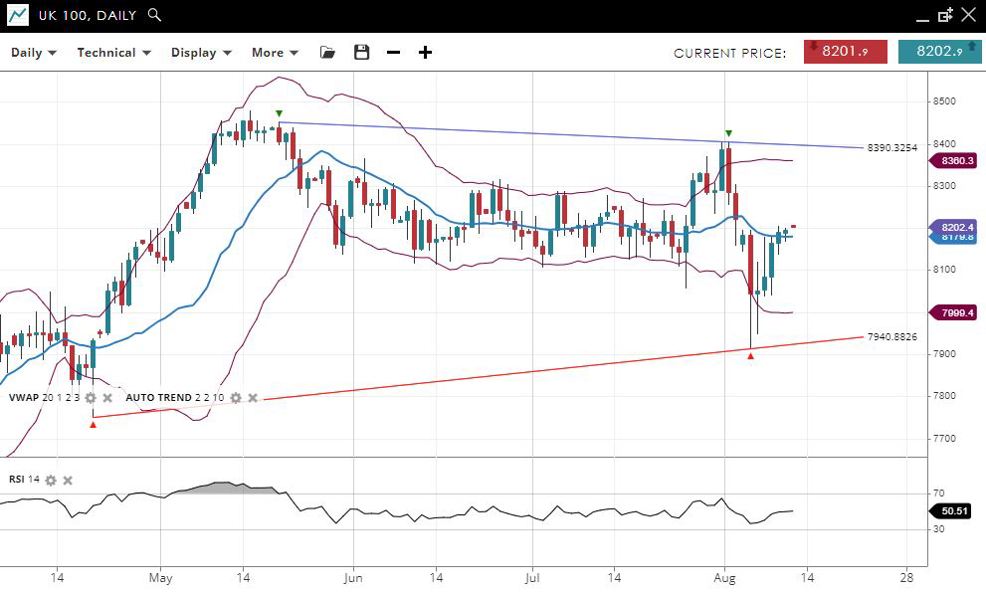Screen dimensions: 986x592
Task: Open RSI indicator settings gear
Action: tap(51, 480)
